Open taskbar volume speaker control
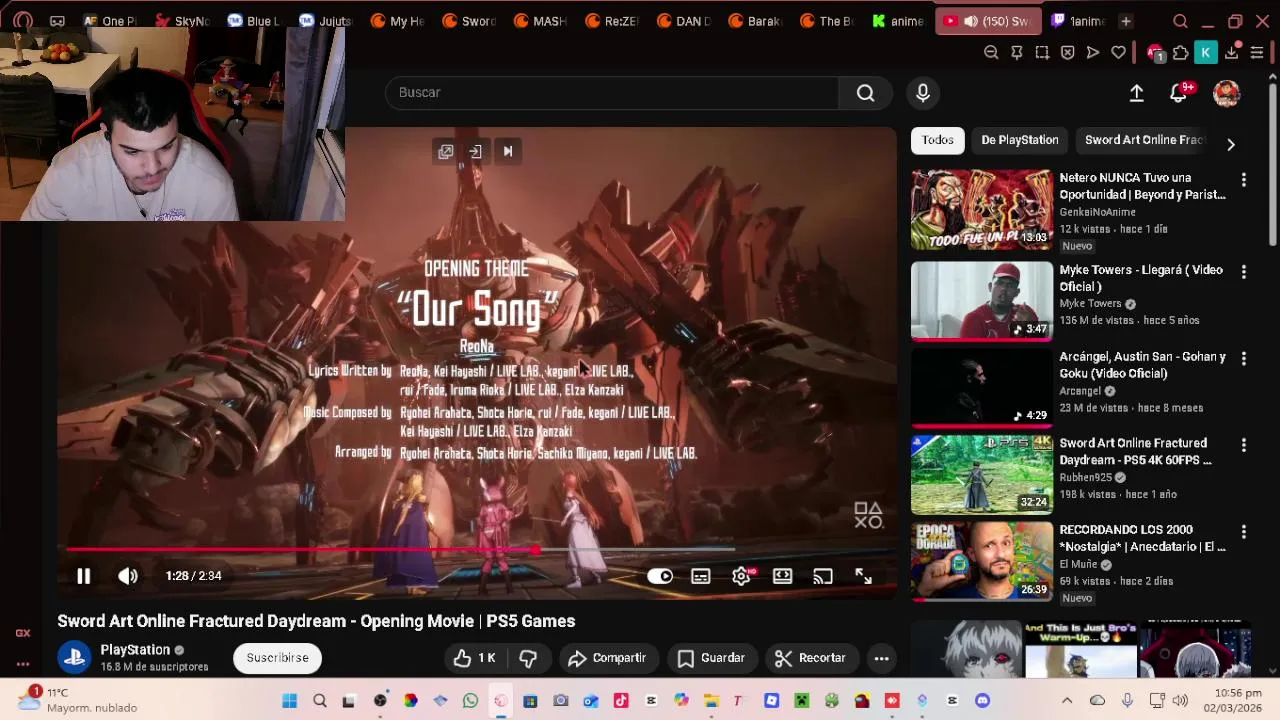This screenshot has width=1280, height=720. [1180, 701]
